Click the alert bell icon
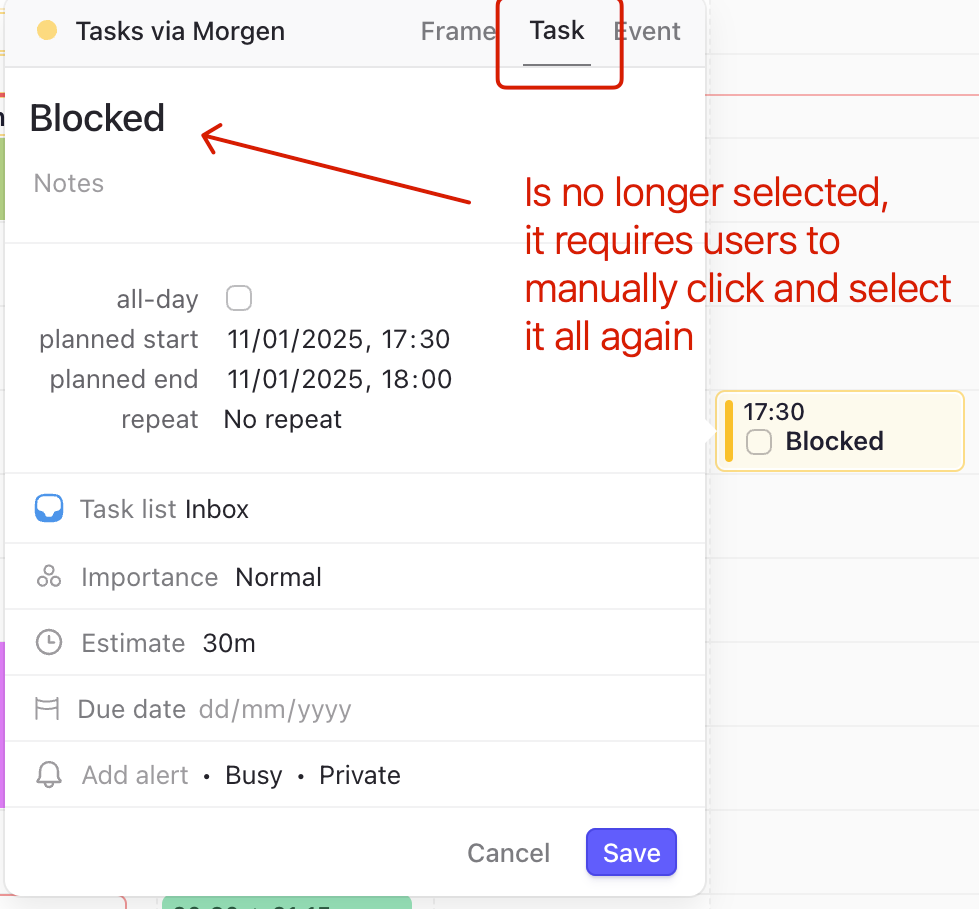This screenshot has height=909, width=979. 49,775
